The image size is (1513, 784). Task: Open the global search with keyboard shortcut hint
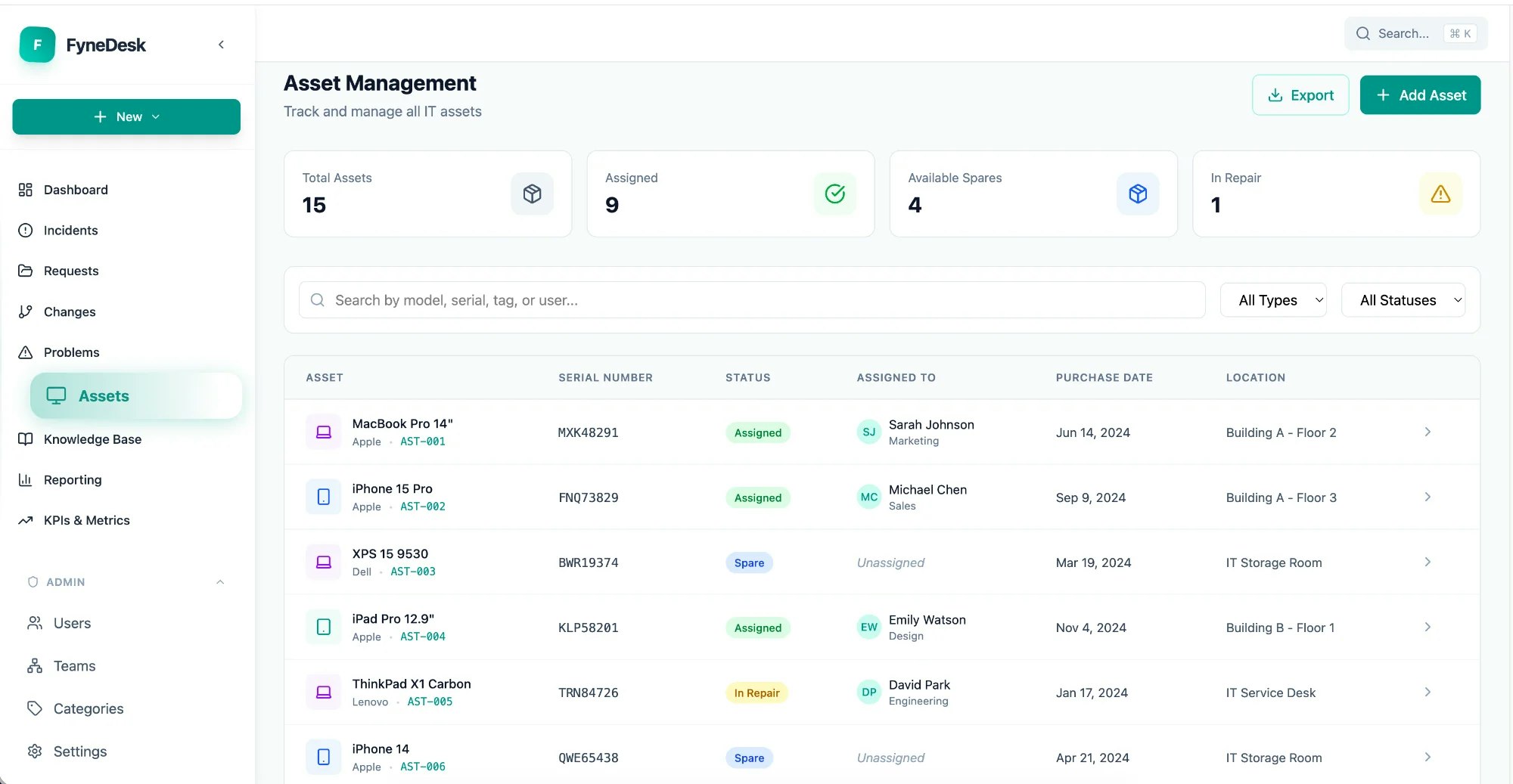[x=1414, y=33]
